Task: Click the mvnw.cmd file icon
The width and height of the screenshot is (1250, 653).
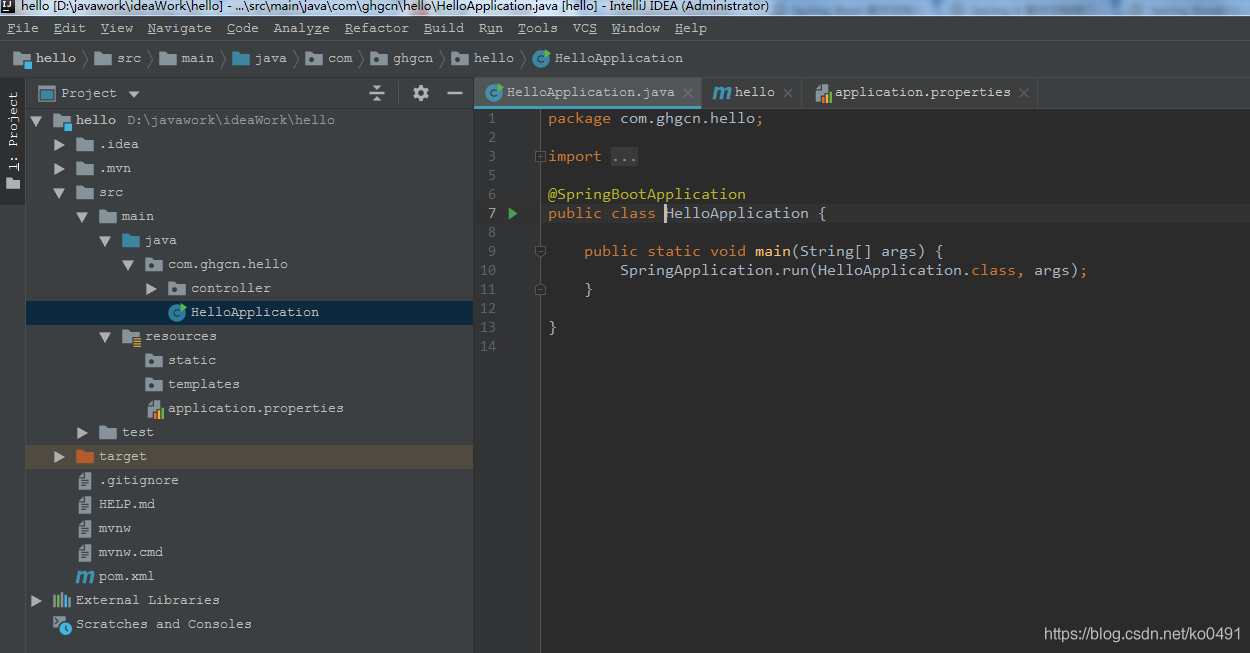Action: [85, 552]
